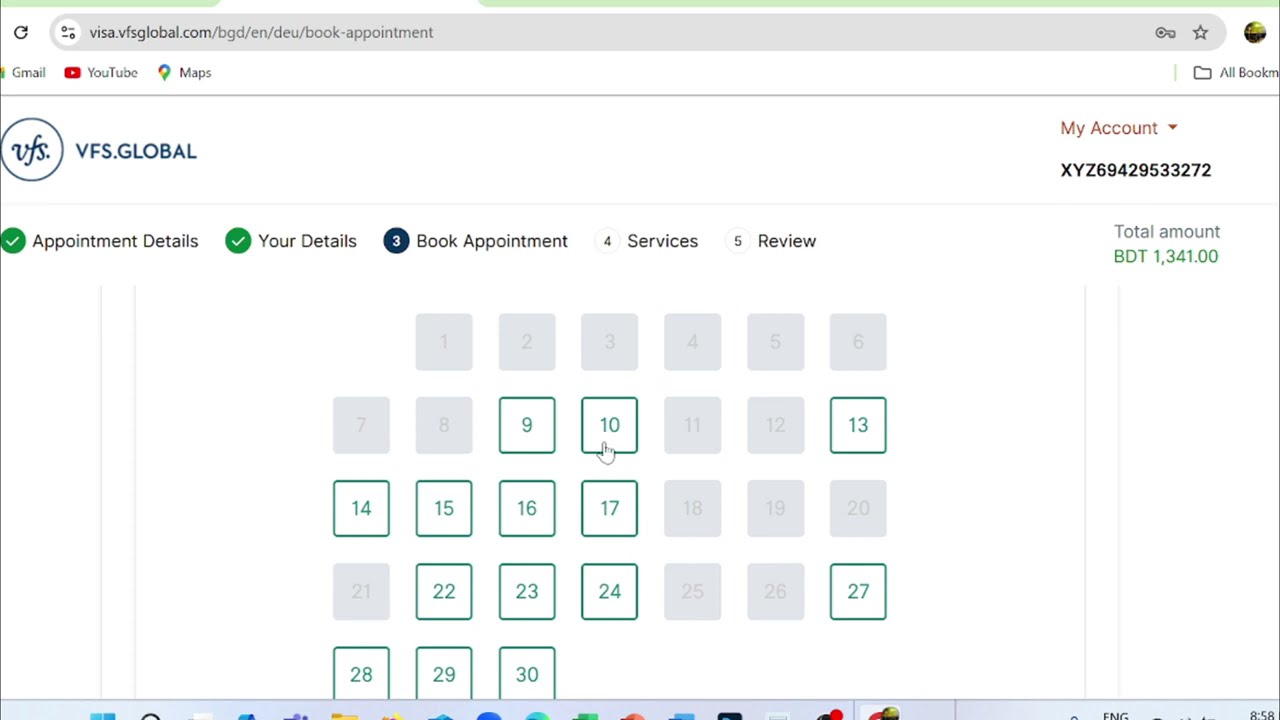Select date 10 in the calendar
The height and width of the screenshot is (720, 1280).
609,425
